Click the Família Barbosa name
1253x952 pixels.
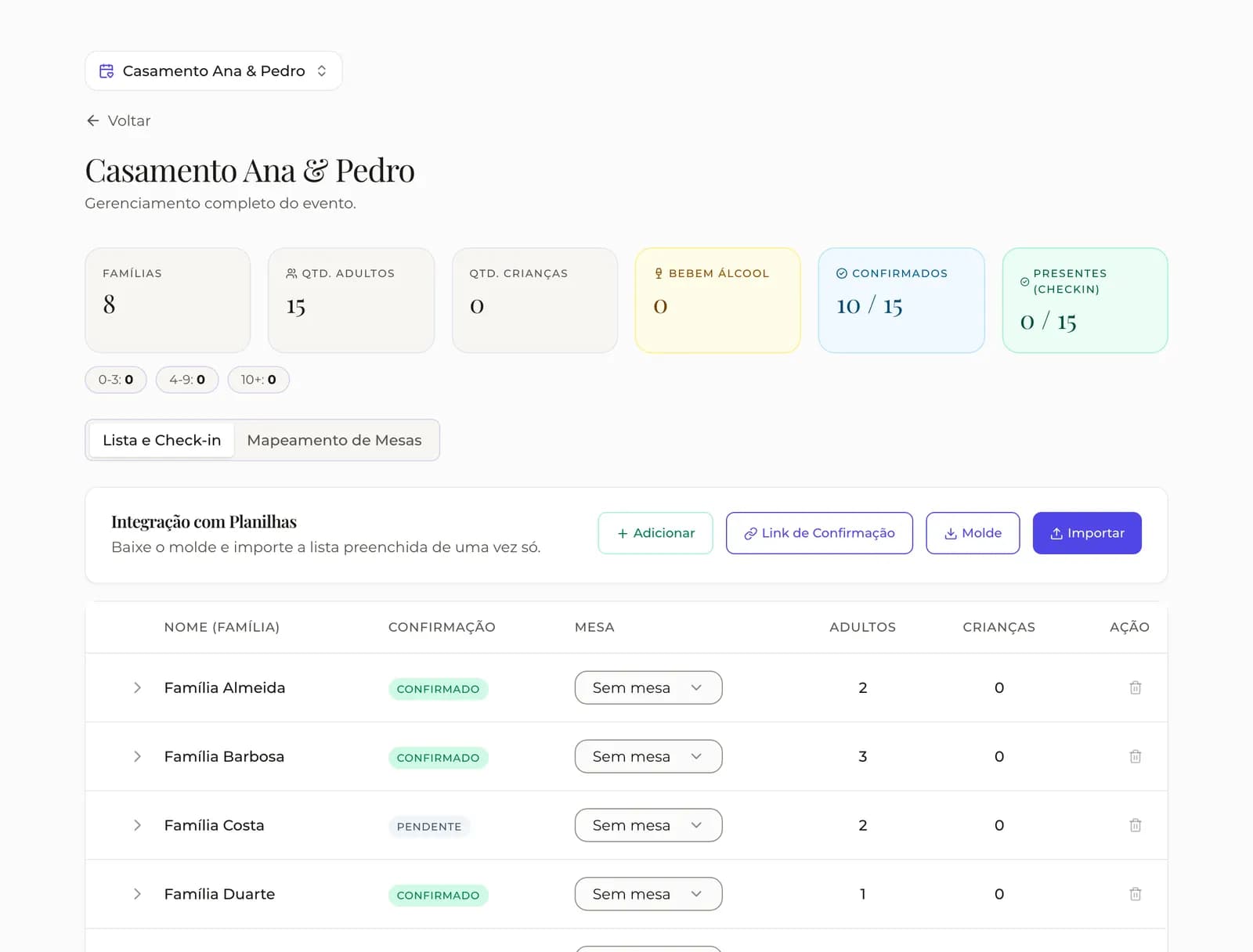pos(224,756)
